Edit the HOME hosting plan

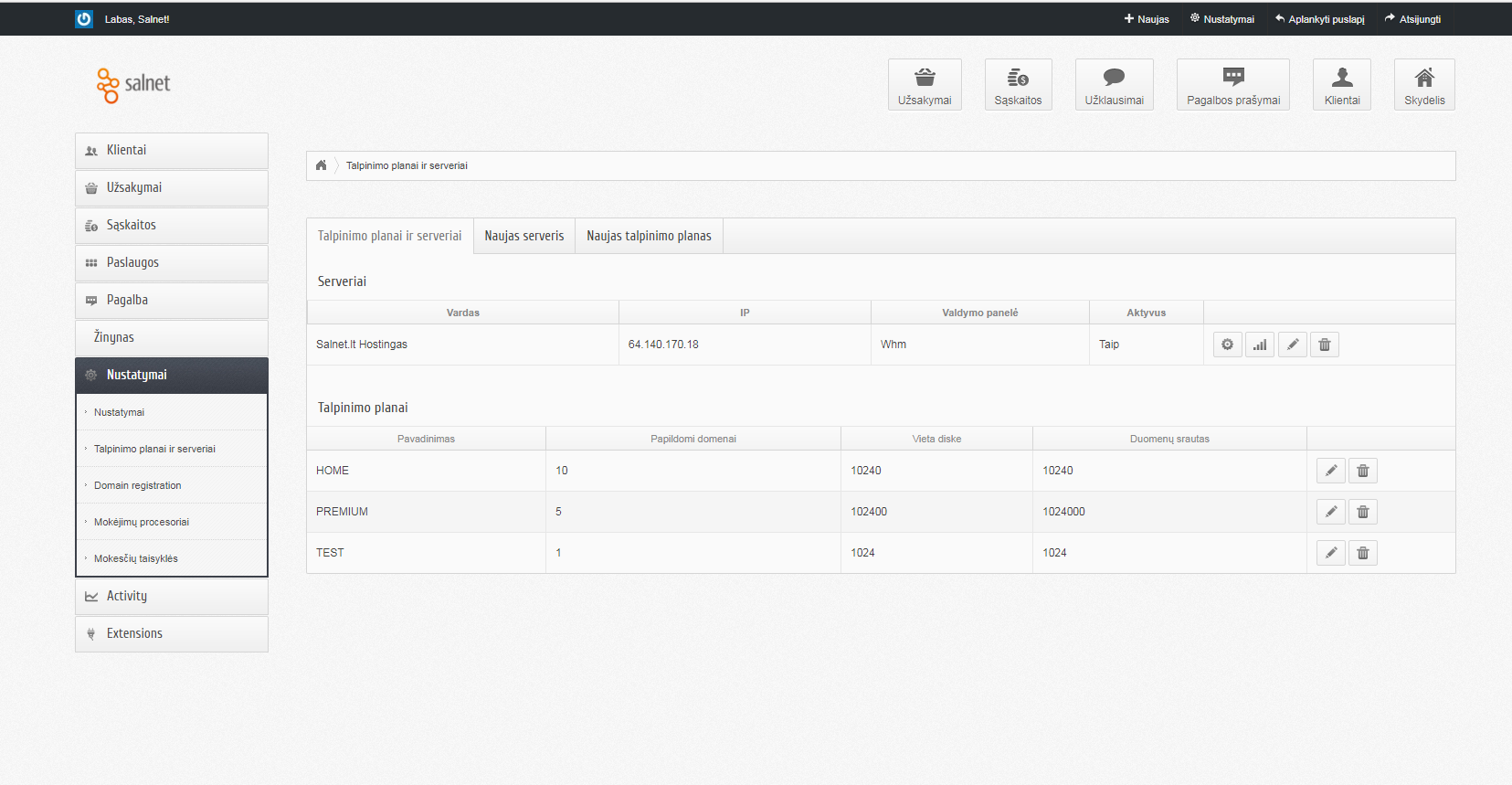pos(1331,471)
